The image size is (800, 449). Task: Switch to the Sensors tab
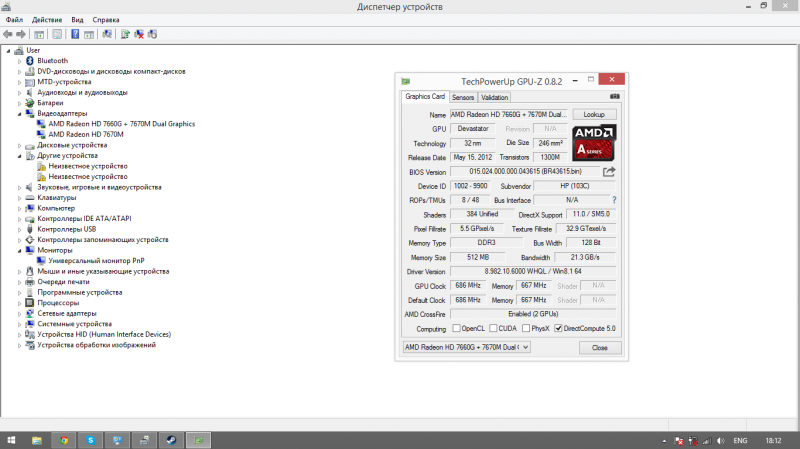coord(463,97)
